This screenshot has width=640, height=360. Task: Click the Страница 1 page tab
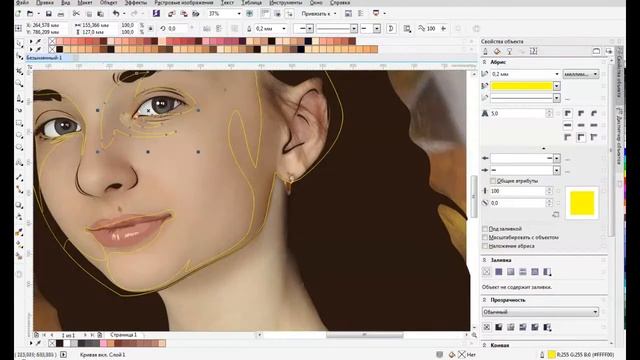[x=124, y=335]
